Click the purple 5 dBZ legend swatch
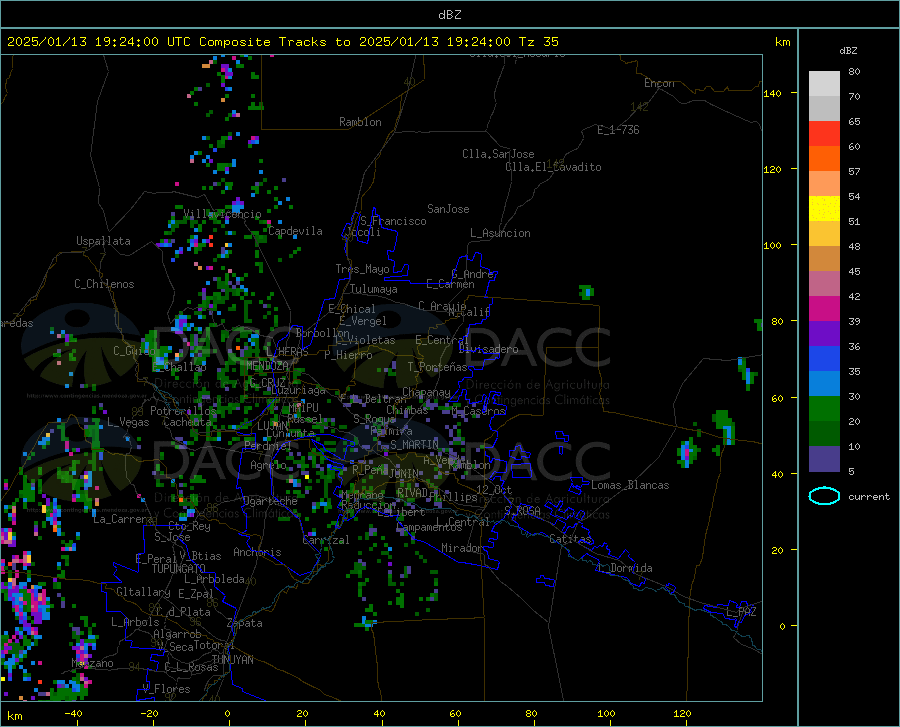The width and height of the screenshot is (900, 727). click(x=824, y=458)
